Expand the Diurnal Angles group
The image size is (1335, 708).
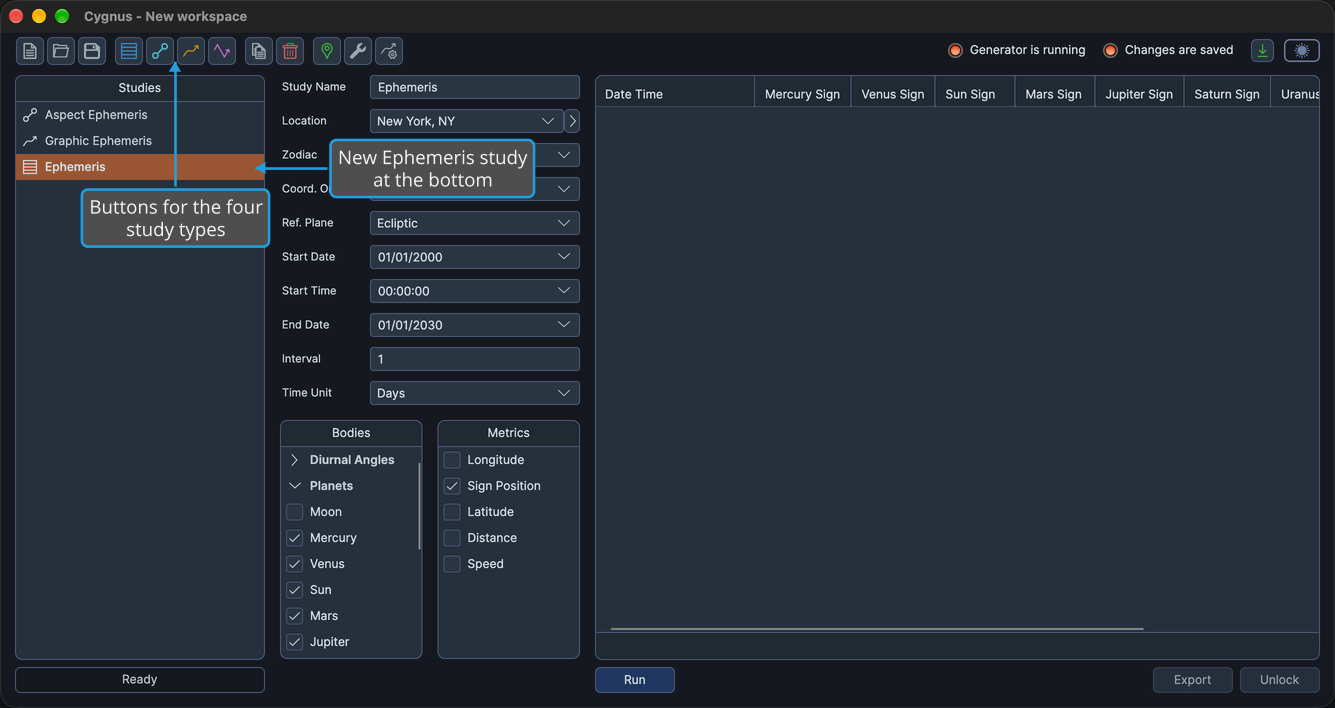295,460
